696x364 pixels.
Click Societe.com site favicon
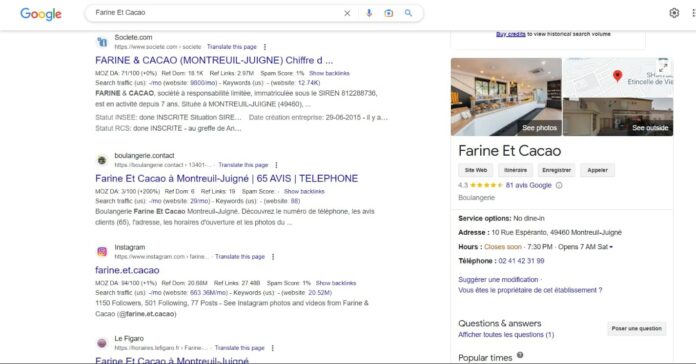click(x=102, y=42)
